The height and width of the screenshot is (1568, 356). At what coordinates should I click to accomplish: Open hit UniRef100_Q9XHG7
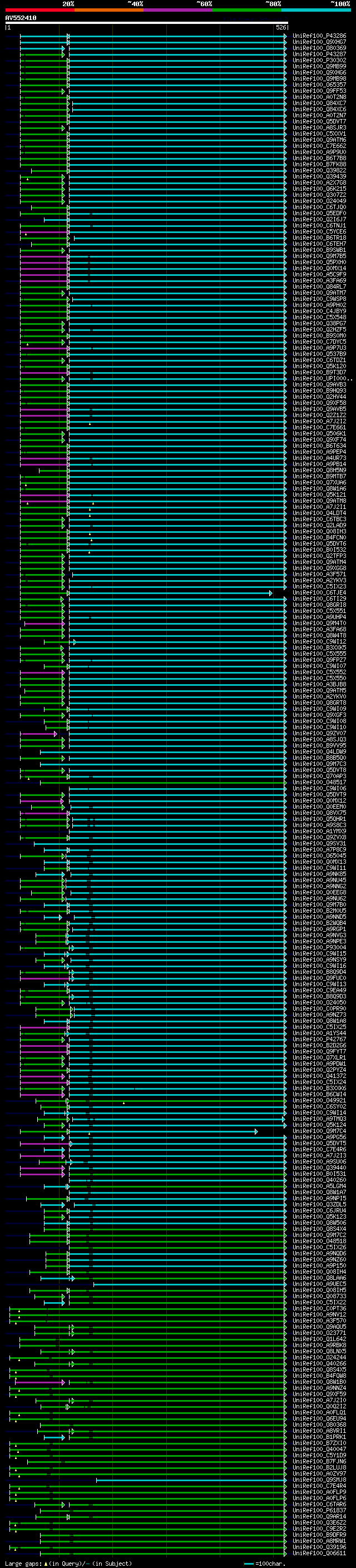click(319, 42)
